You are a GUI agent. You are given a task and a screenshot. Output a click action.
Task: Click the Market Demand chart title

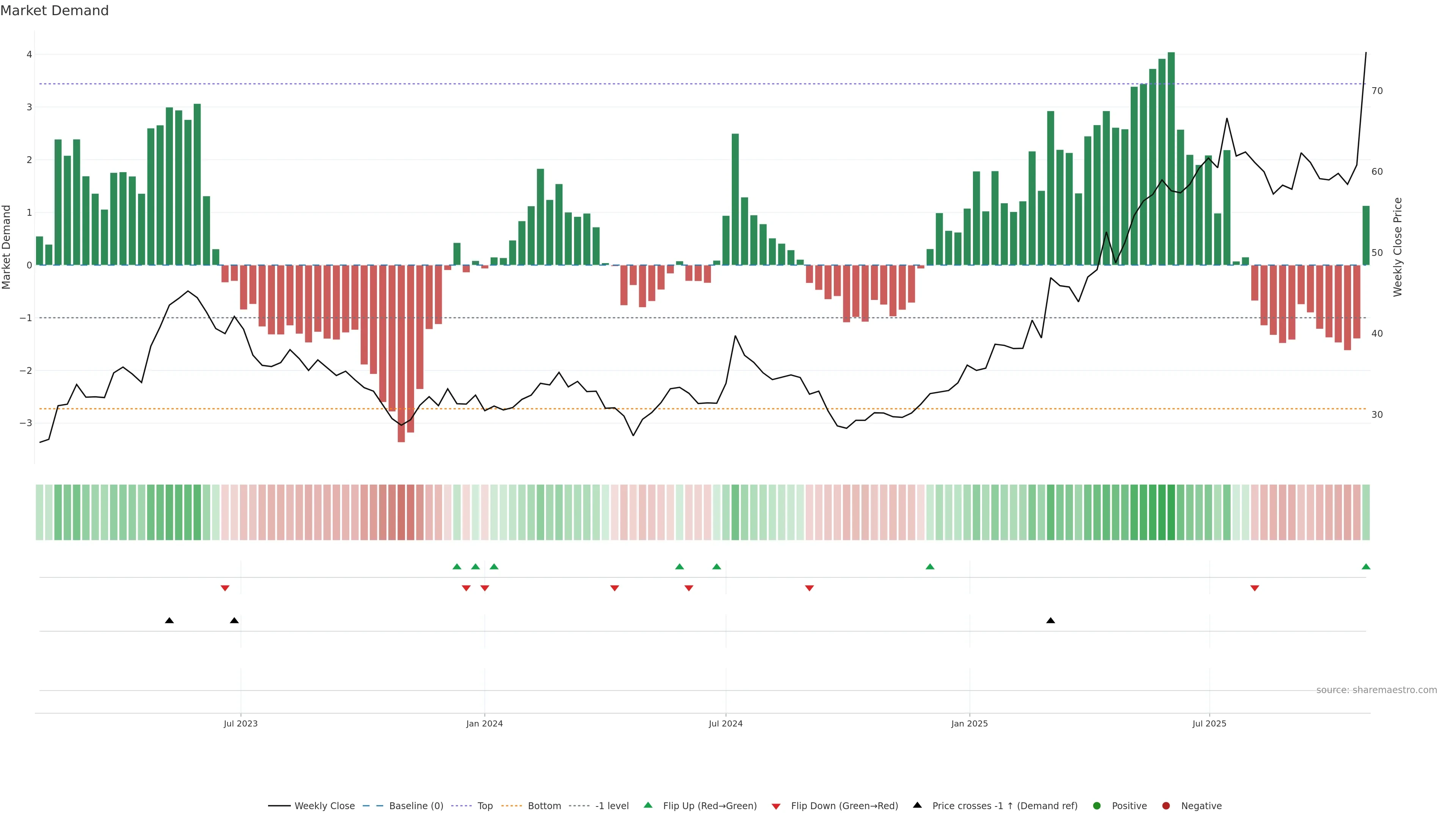click(x=54, y=11)
